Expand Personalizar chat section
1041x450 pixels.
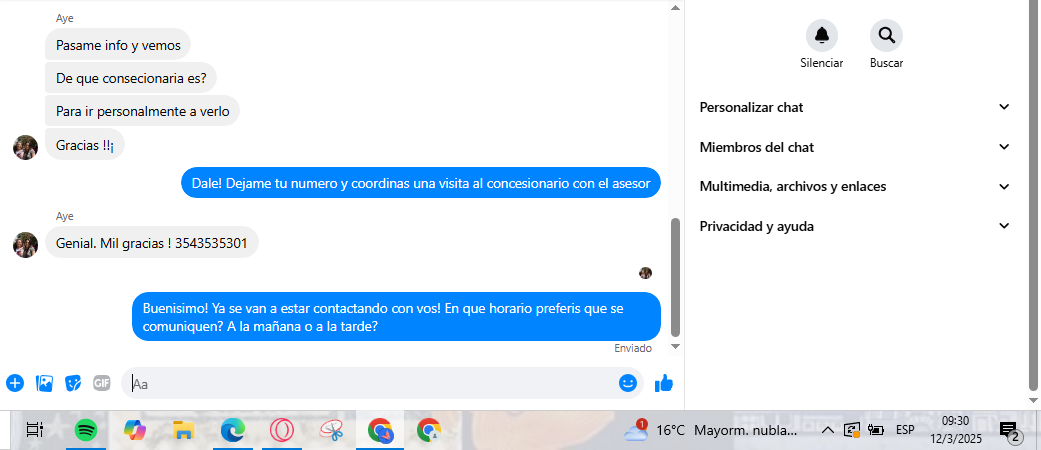pyautogui.click(x=855, y=107)
